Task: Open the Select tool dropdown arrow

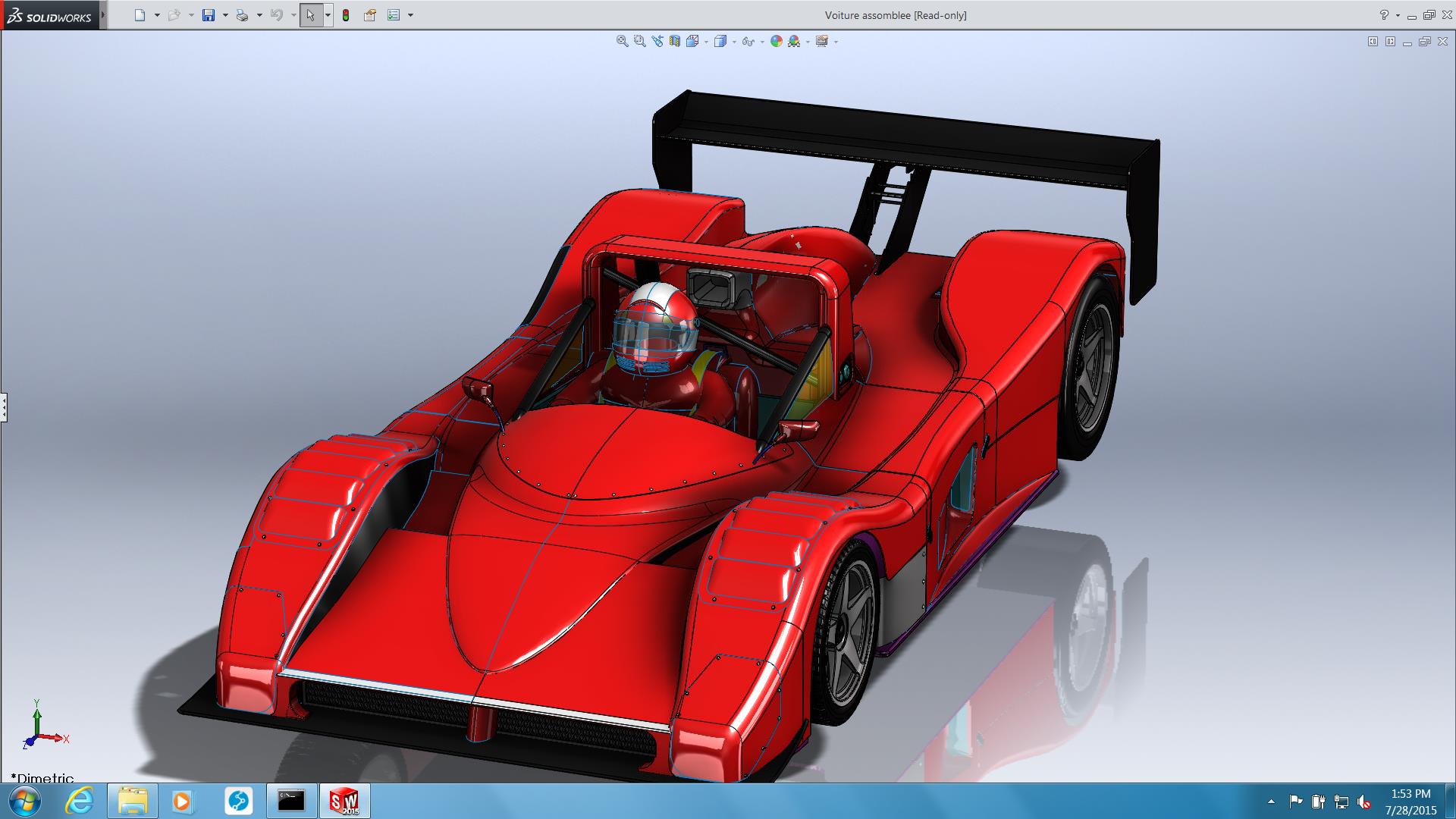Action: [x=328, y=15]
